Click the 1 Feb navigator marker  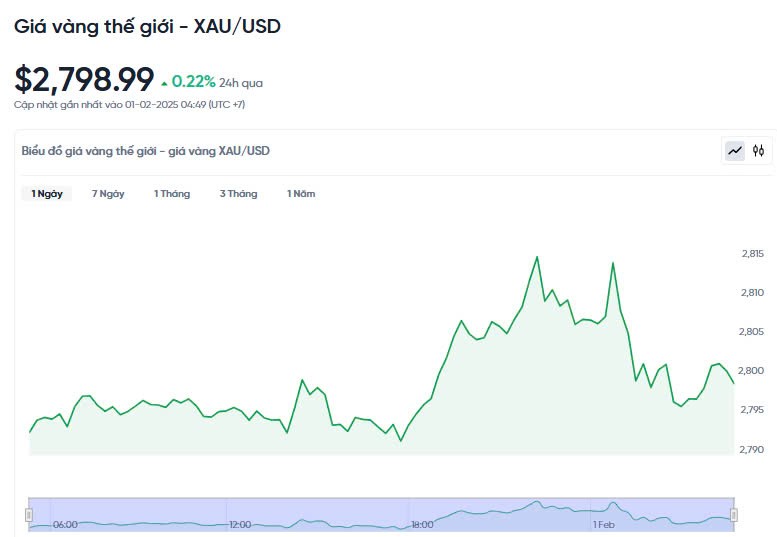603,524
